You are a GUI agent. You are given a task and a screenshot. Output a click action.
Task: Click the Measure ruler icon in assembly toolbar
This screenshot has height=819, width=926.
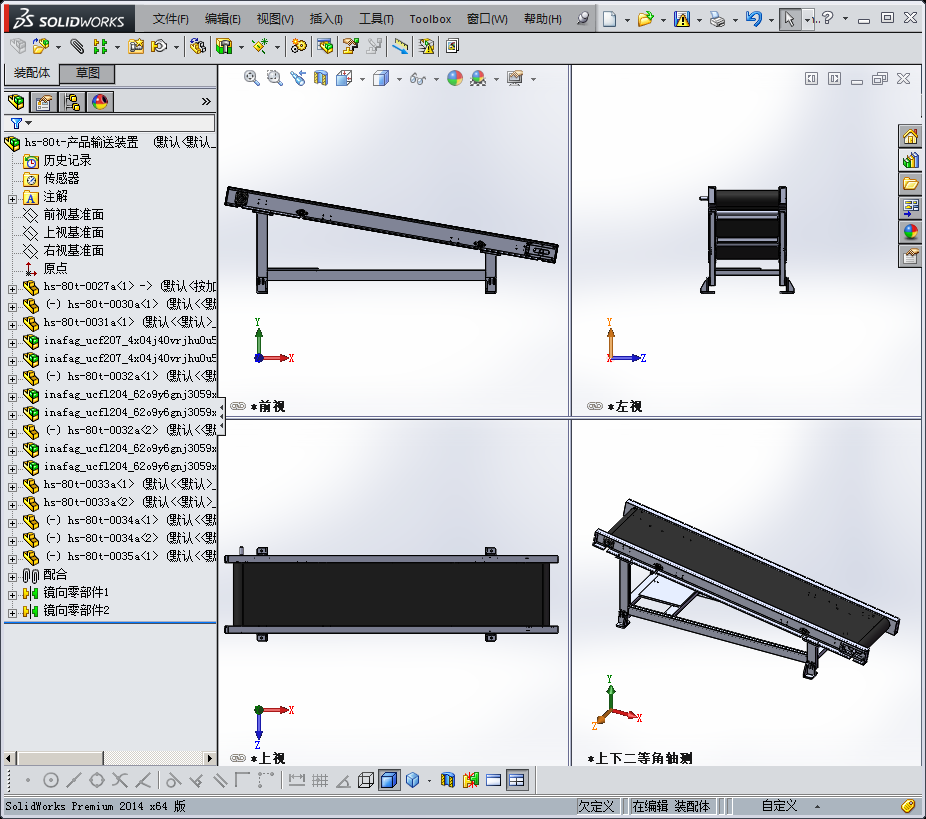point(400,45)
